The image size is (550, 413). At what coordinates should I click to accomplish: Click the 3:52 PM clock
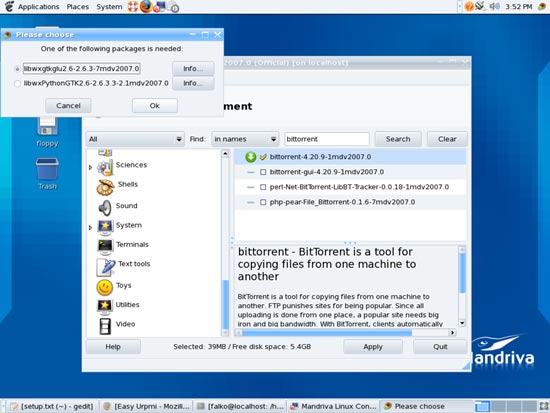coord(518,7)
